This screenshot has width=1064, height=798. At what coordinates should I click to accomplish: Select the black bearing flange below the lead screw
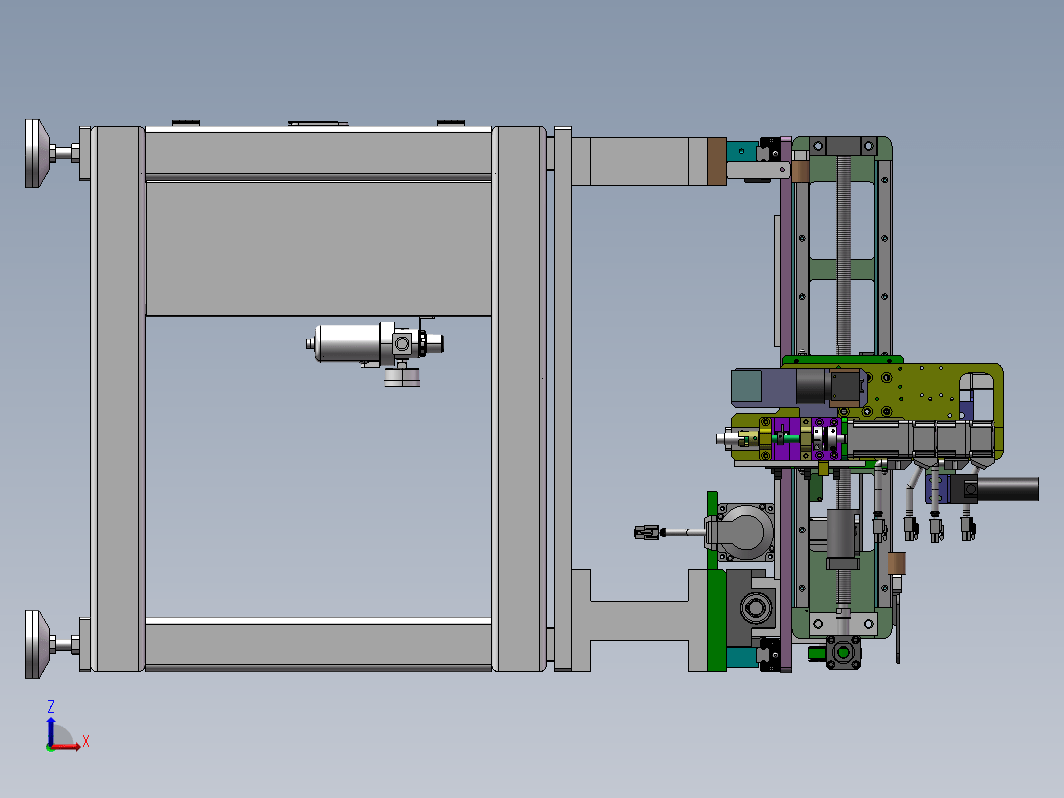point(843,652)
